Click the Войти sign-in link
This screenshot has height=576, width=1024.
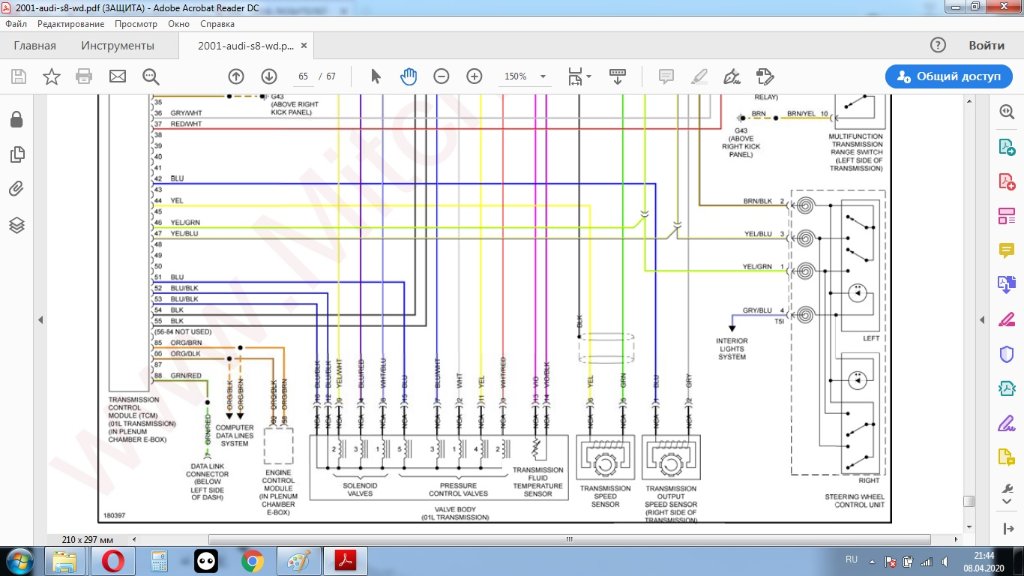pos(986,46)
